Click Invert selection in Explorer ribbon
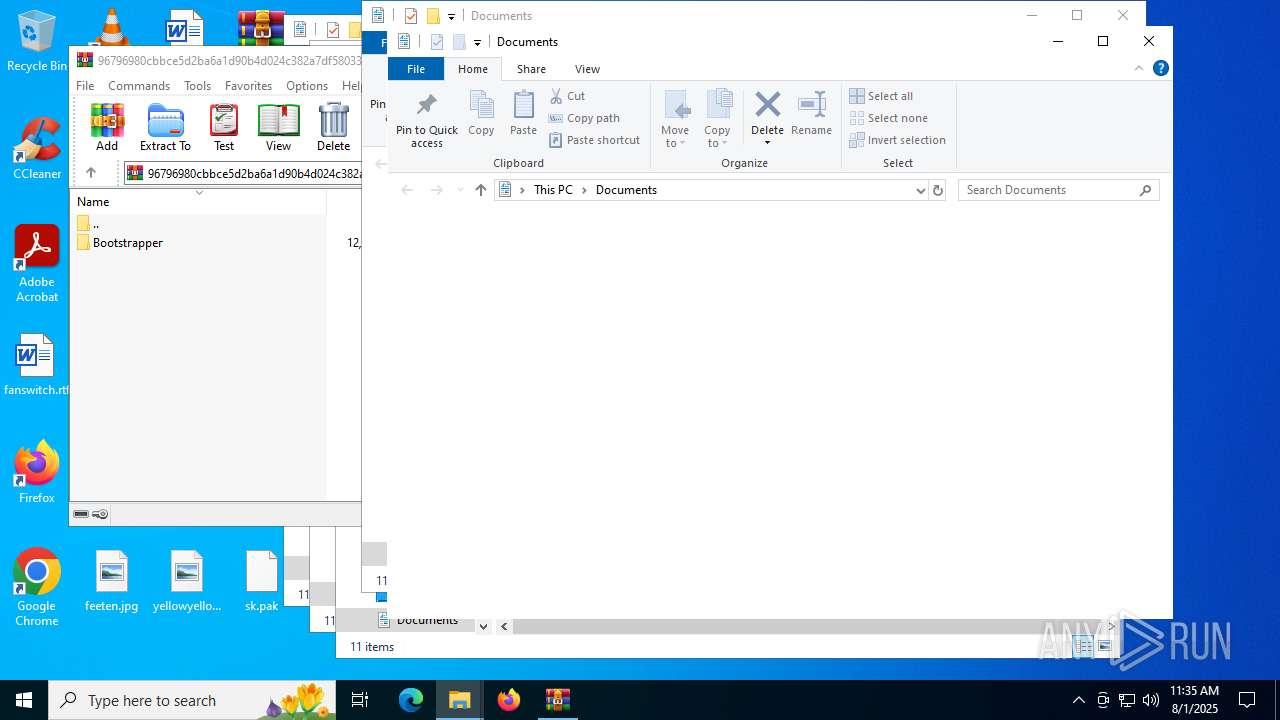This screenshot has width=1280, height=720. 897,140
